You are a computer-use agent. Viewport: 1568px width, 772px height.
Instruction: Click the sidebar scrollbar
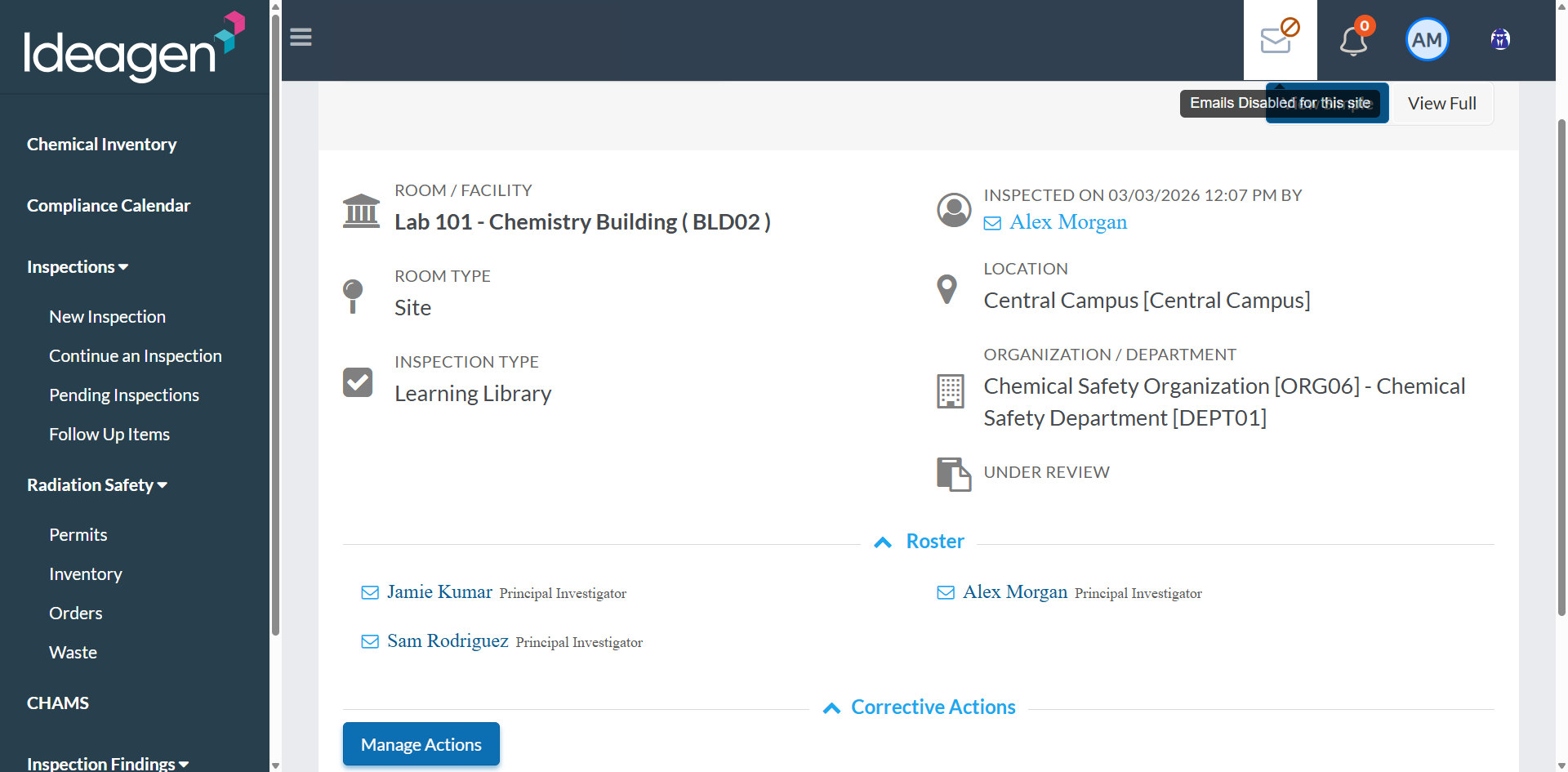pyautogui.click(x=275, y=327)
